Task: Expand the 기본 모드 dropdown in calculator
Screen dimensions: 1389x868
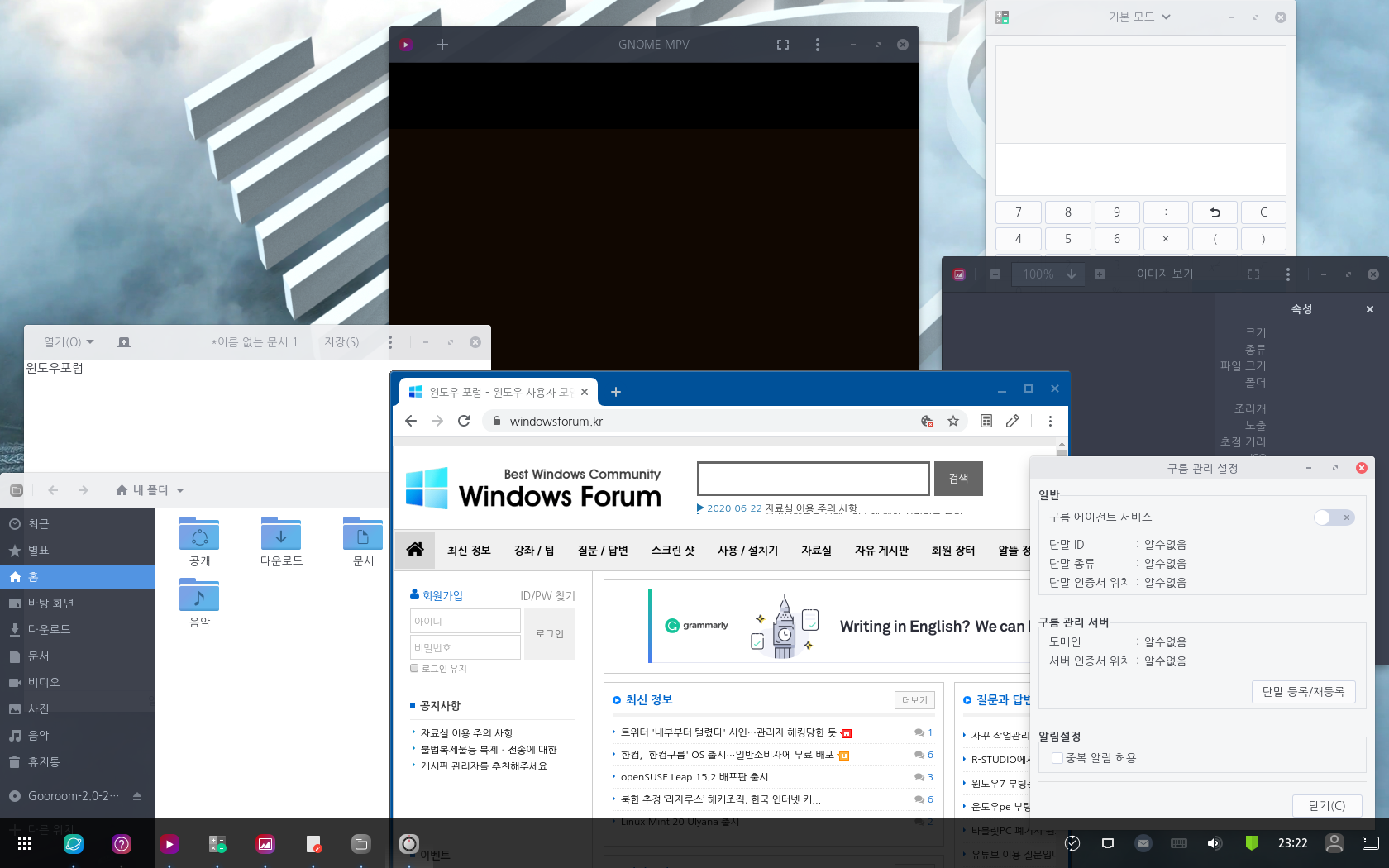Action: (x=1140, y=17)
